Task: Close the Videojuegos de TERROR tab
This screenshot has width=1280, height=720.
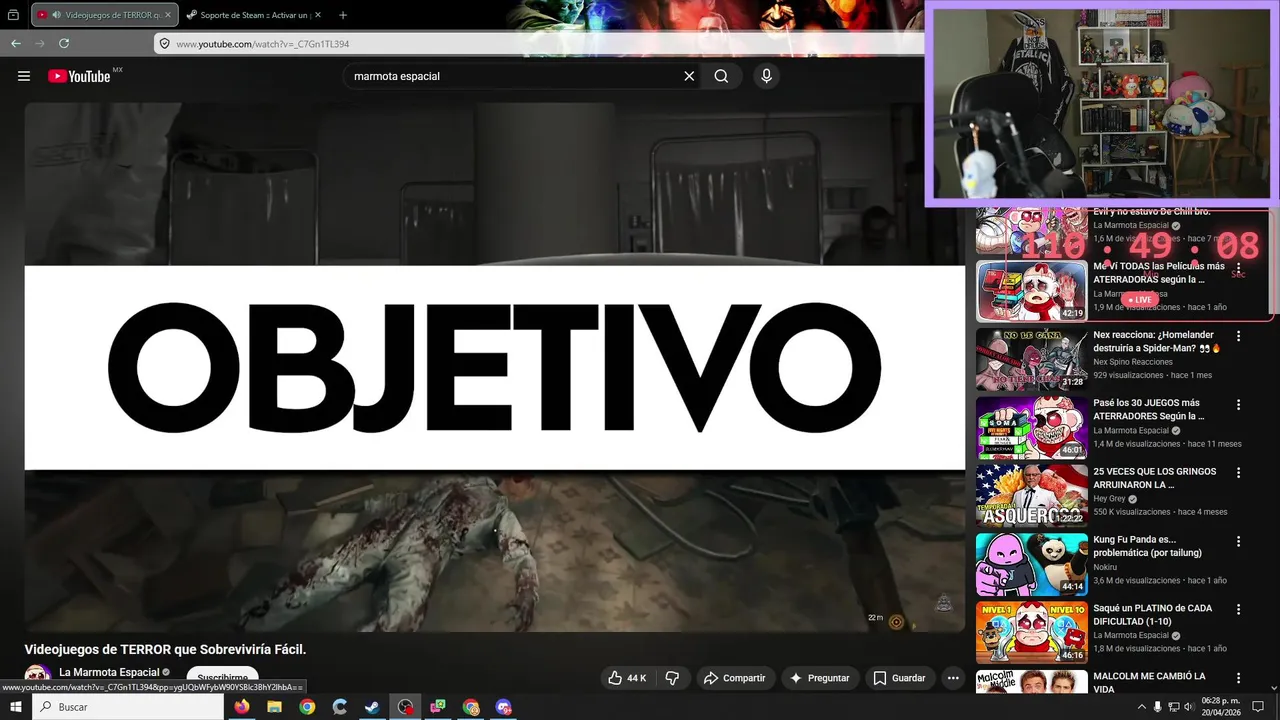Action: coord(166,15)
